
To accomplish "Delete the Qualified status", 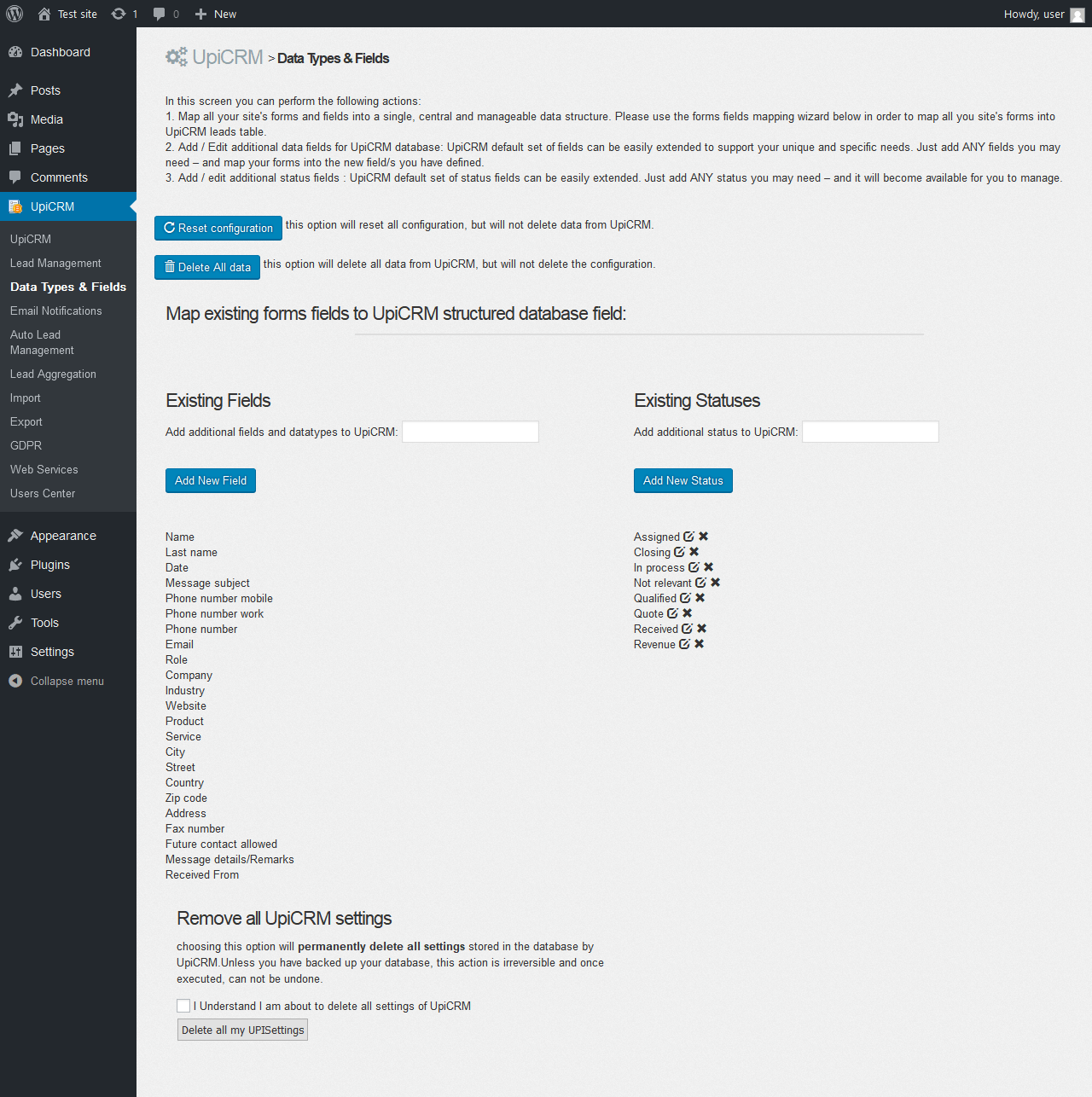I will pyautogui.click(x=700, y=598).
